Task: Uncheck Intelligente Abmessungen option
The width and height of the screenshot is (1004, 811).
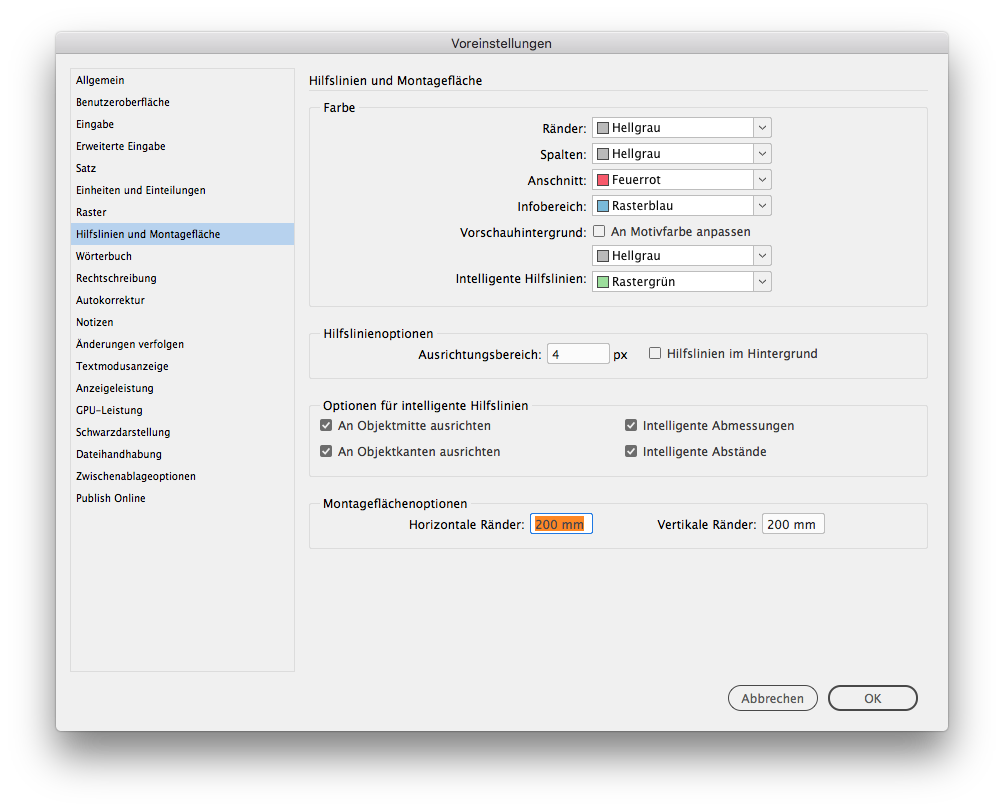Action: click(631, 425)
